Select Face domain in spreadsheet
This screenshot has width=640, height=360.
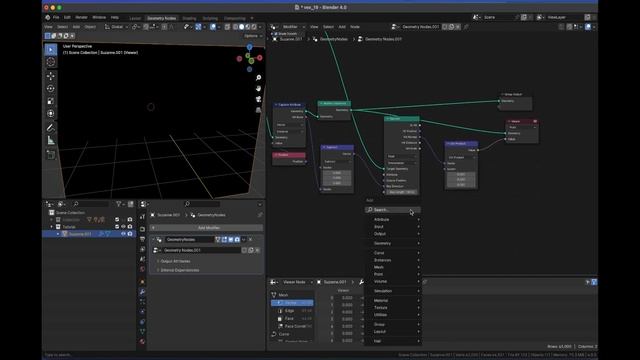pyautogui.click(x=292, y=318)
